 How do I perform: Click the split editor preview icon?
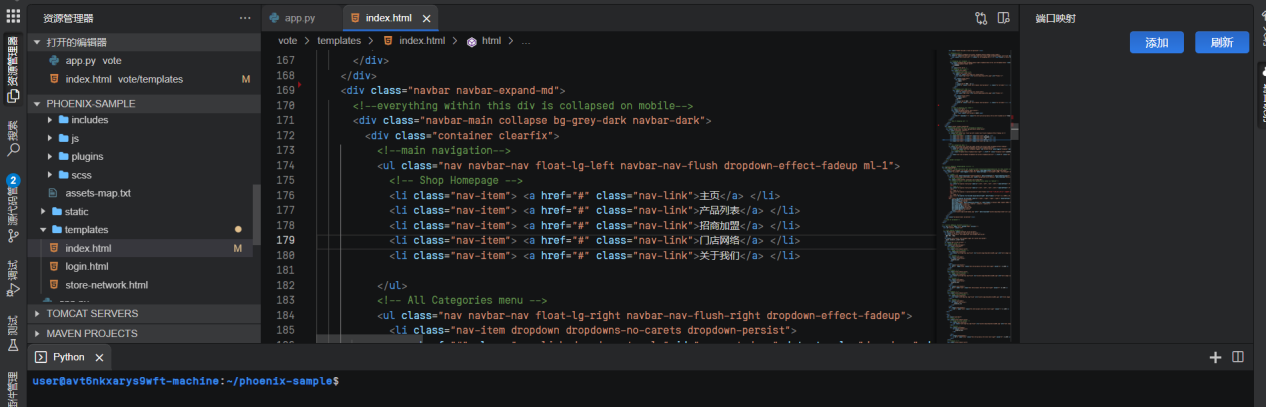[x=1003, y=18]
